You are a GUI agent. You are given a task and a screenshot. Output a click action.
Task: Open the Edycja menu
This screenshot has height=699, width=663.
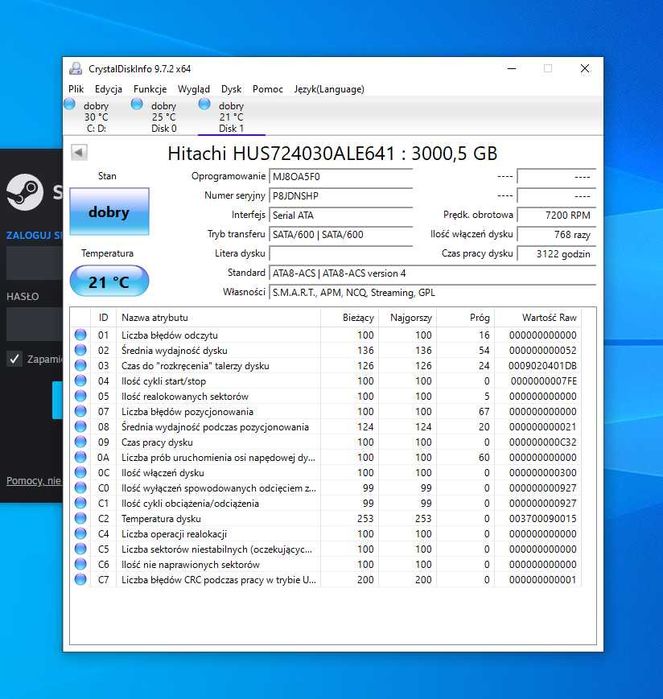(x=108, y=89)
